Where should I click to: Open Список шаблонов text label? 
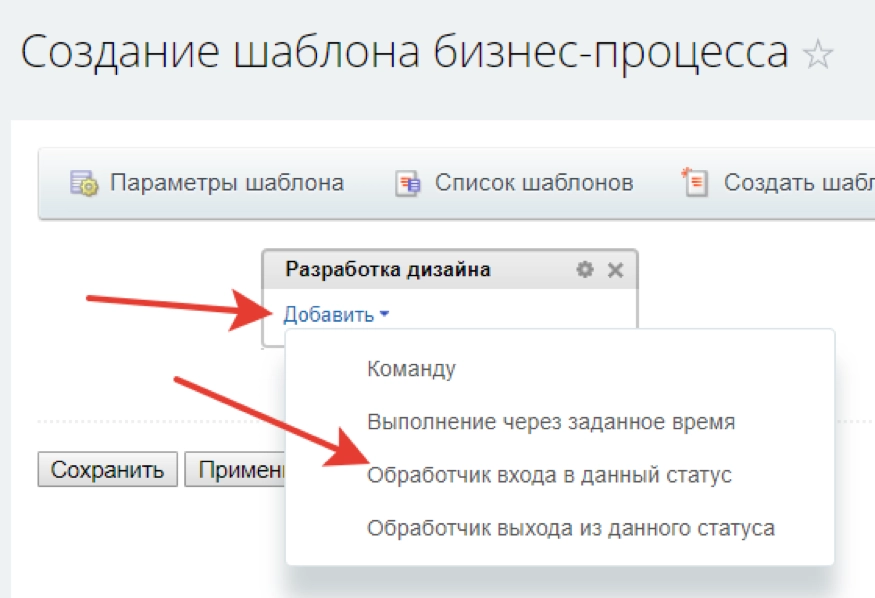533,183
